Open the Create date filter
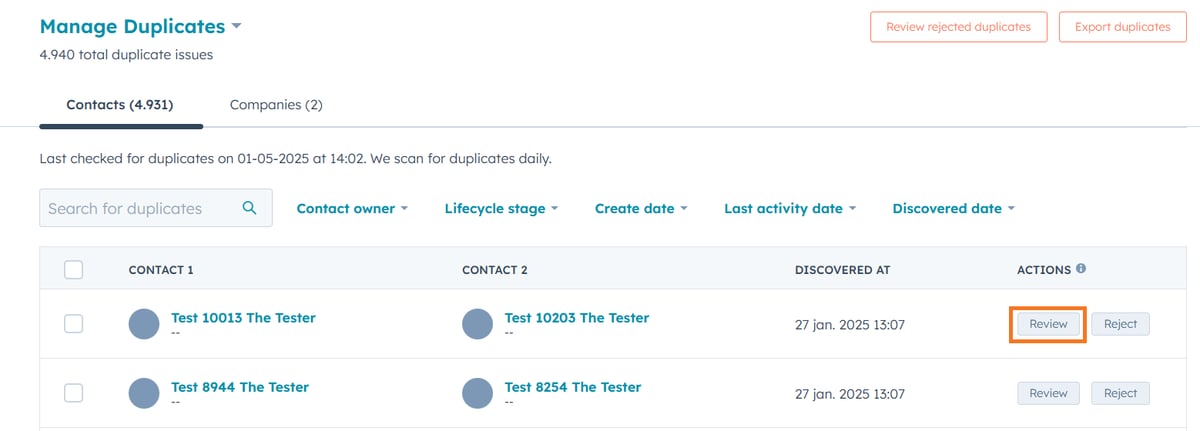 pos(641,209)
